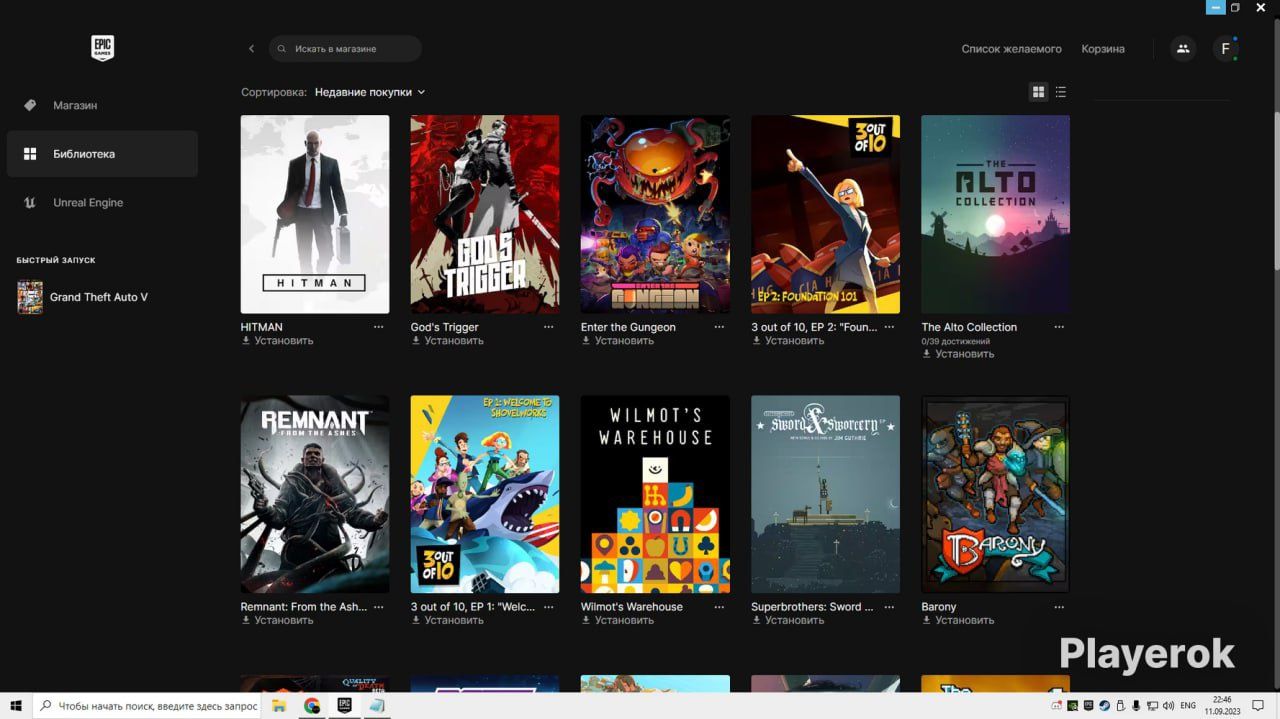Open three-dot menu for Wilmot's Warehouse
The image size is (1280, 719).
(718, 607)
